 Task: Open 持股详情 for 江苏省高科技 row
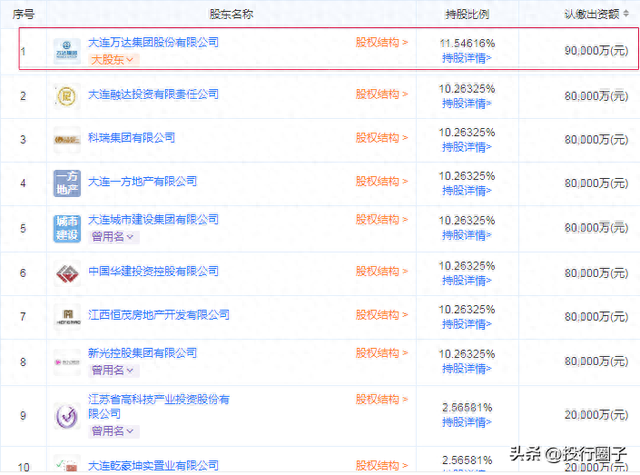tap(467, 422)
